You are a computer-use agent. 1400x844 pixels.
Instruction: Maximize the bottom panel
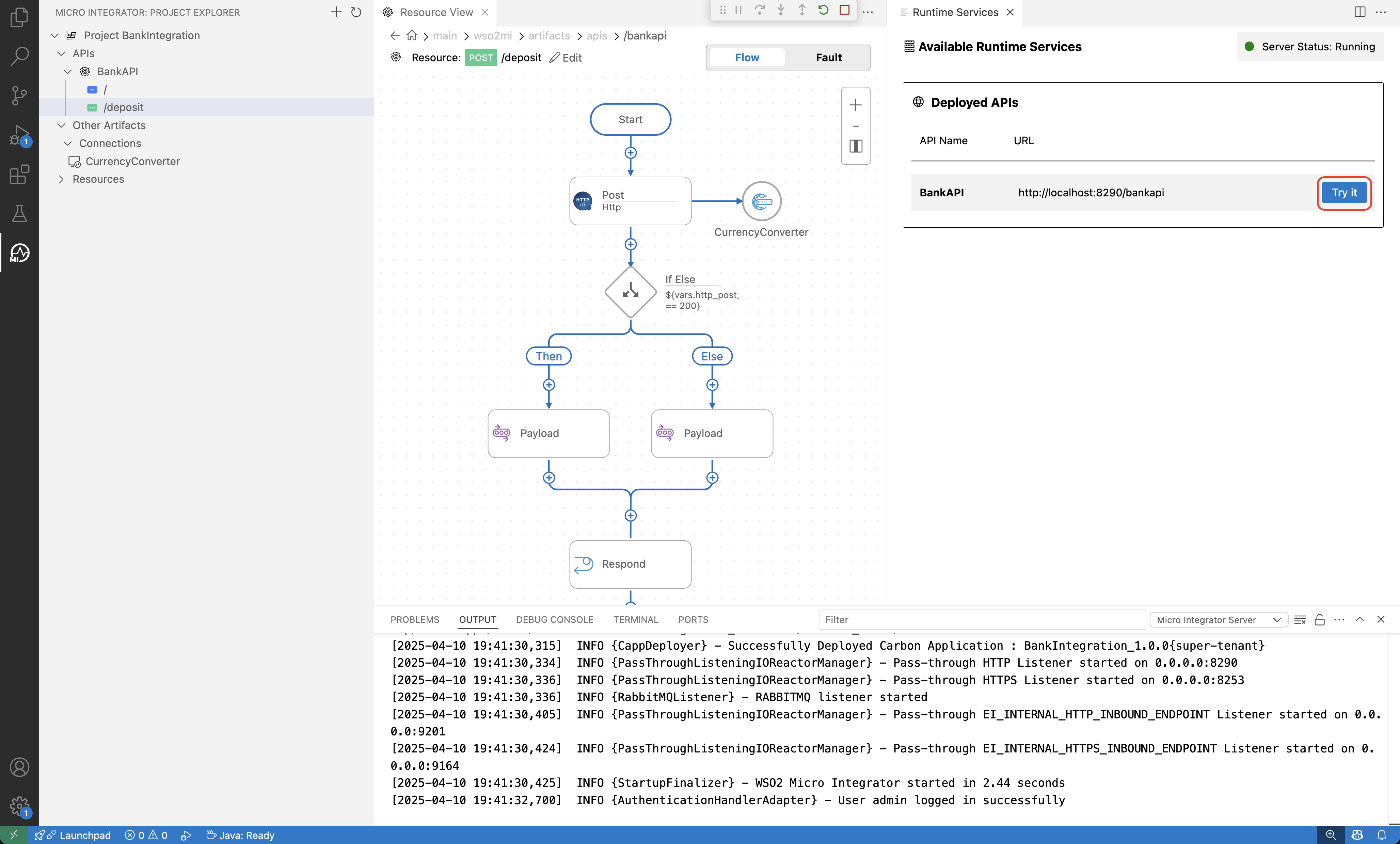[1360, 620]
